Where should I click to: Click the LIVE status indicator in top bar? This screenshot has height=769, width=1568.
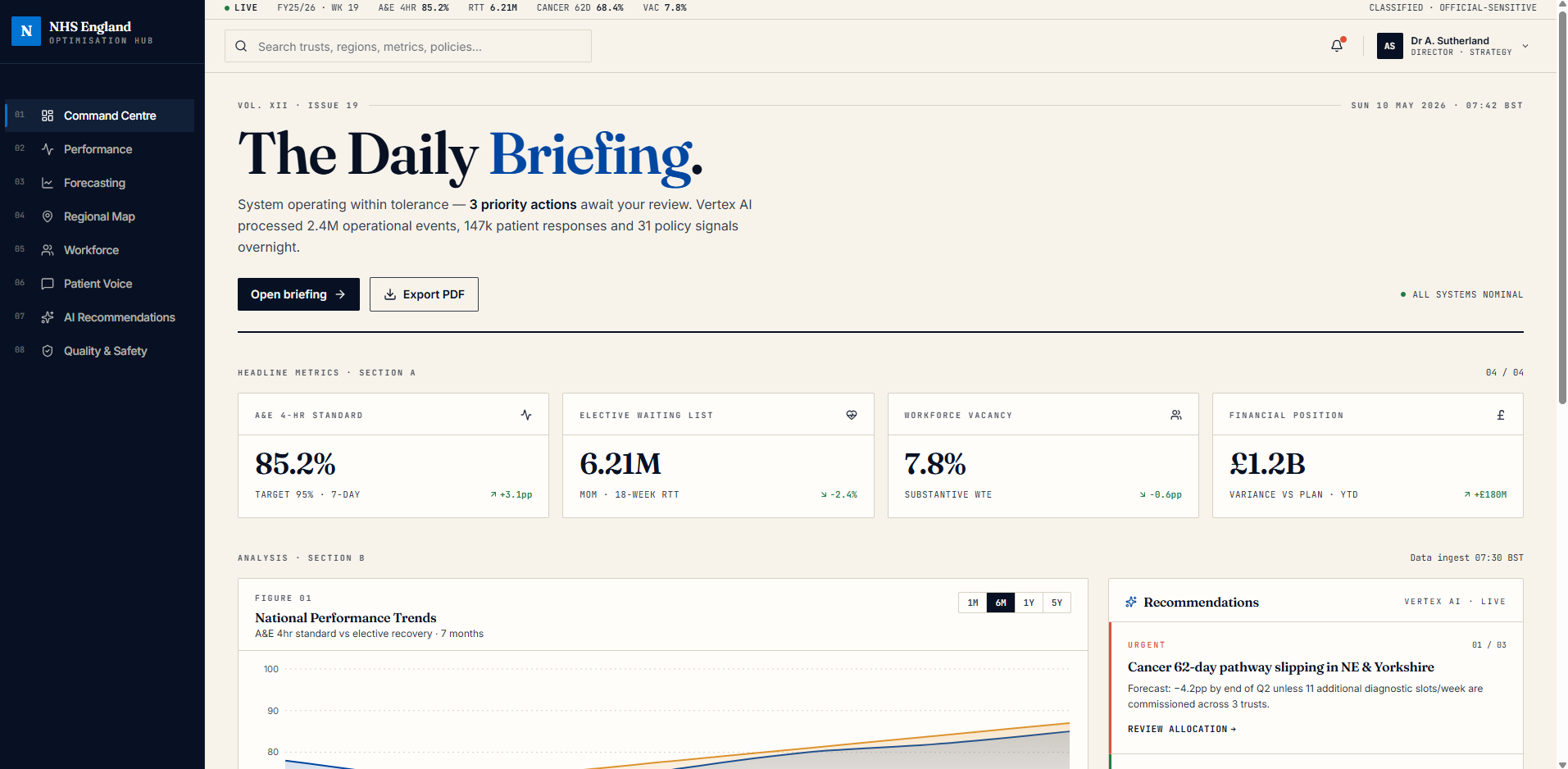coord(241,7)
